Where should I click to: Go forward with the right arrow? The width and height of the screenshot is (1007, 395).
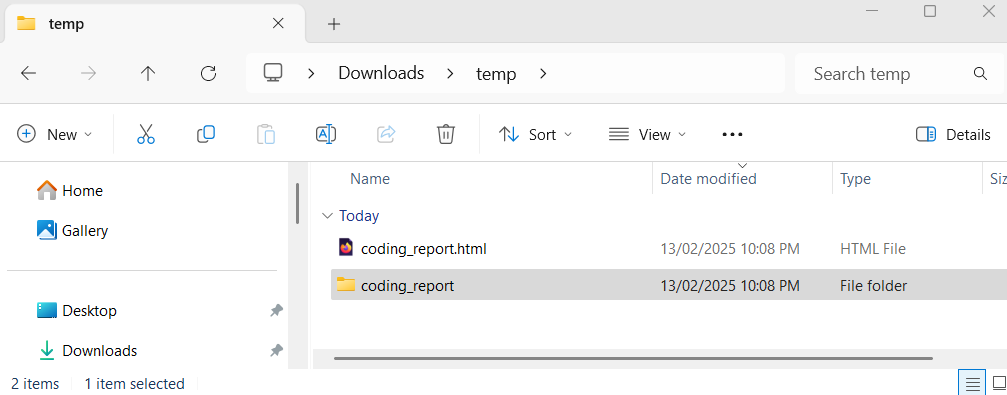pyautogui.click(x=88, y=73)
